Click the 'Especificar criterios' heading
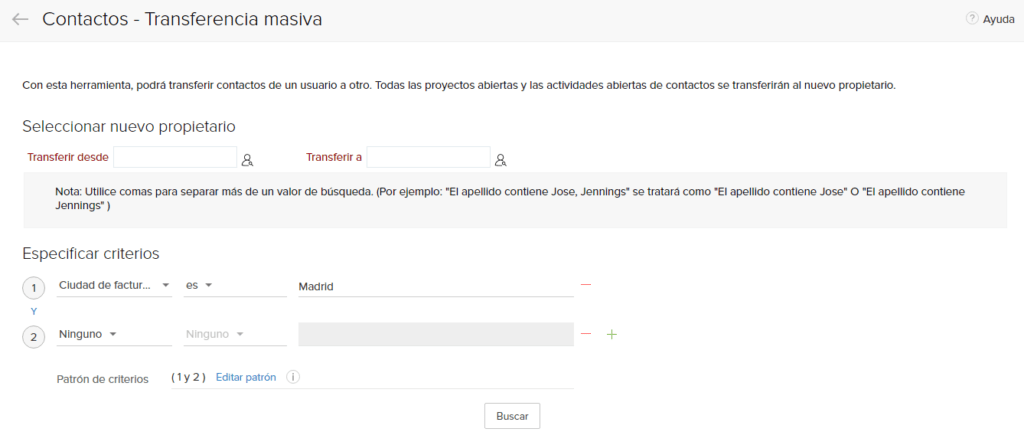This screenshot has height=445, width=1024. (91, 253)
